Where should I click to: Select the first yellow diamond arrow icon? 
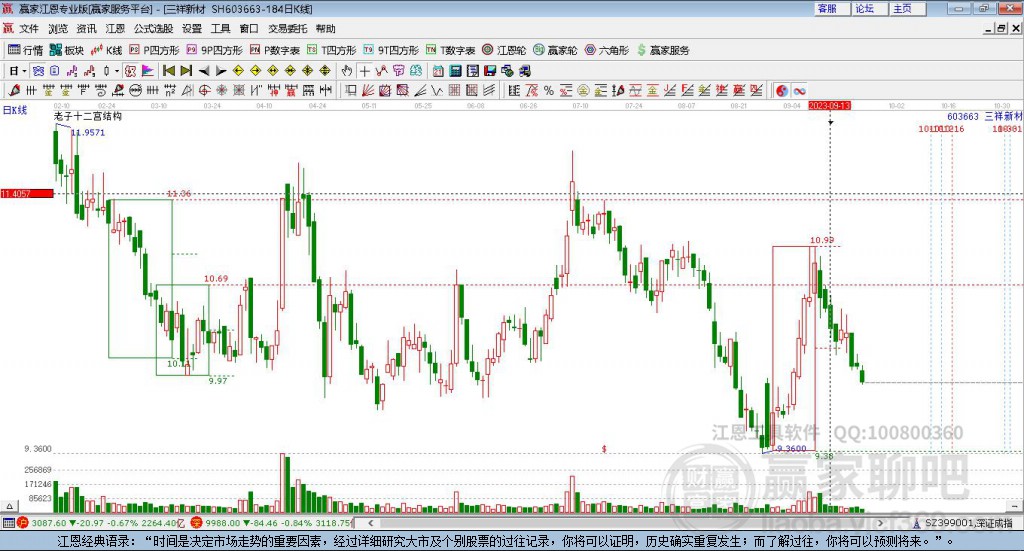tap(238, 71)
